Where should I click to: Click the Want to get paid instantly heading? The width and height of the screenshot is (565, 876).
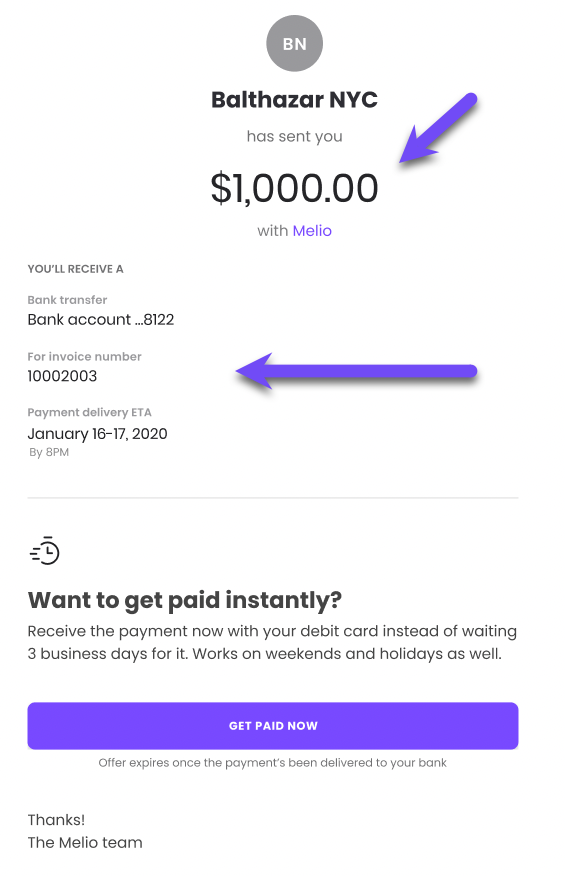click(x=184, y=601)
